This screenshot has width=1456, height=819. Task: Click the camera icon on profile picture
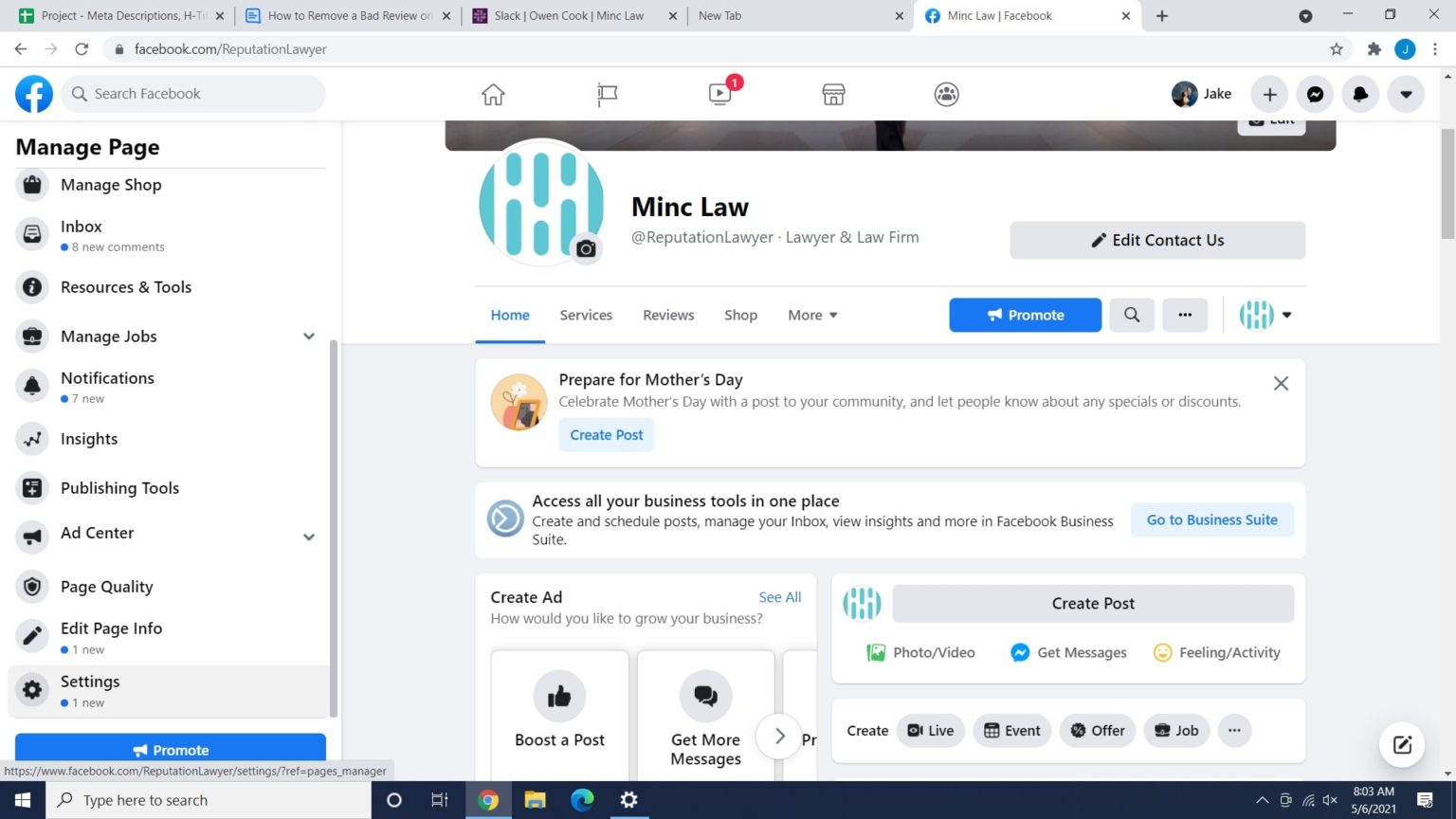[x=586, y=248]
